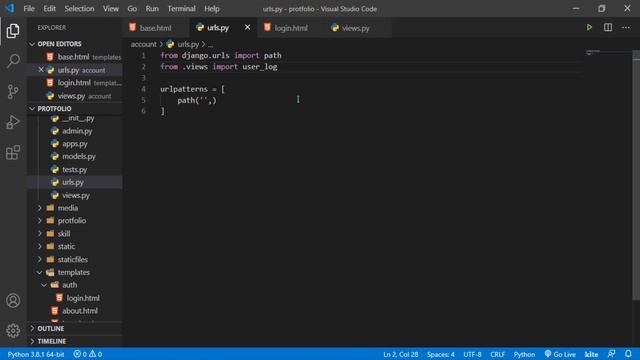Click account in the breadcrumb

pyautogui.click(x=144, y=44)
